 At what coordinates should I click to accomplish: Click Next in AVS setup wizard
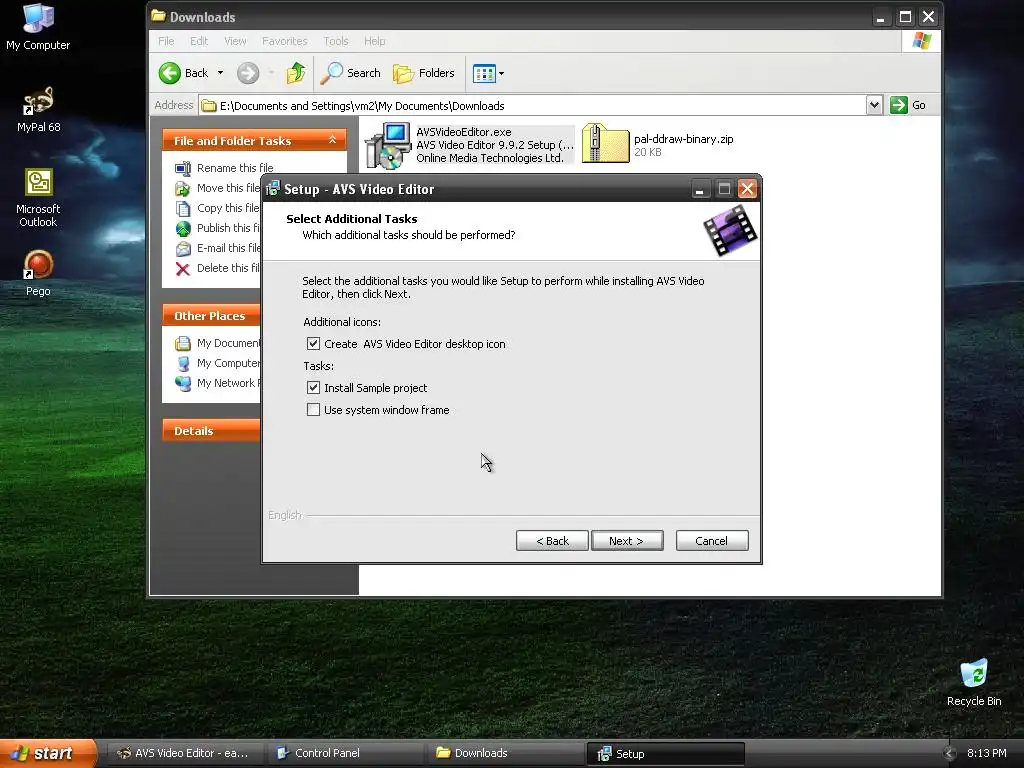point(627,541)
